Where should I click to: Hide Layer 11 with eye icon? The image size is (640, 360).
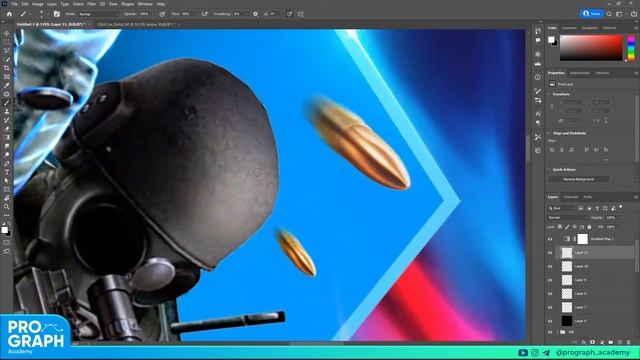pos(550,253)
